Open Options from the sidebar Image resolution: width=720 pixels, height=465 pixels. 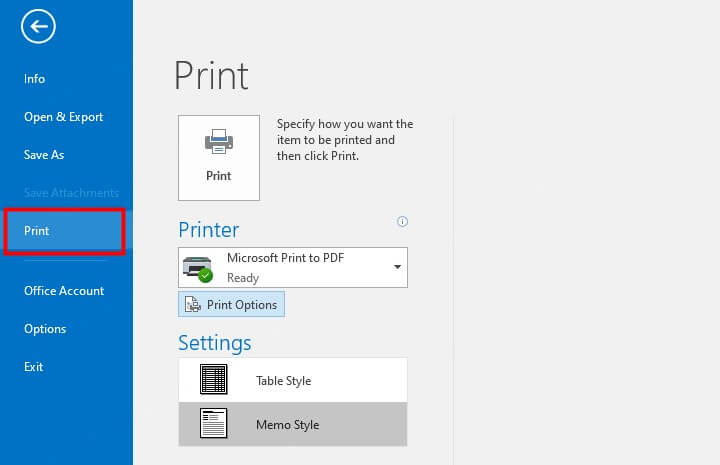[45, 329]
